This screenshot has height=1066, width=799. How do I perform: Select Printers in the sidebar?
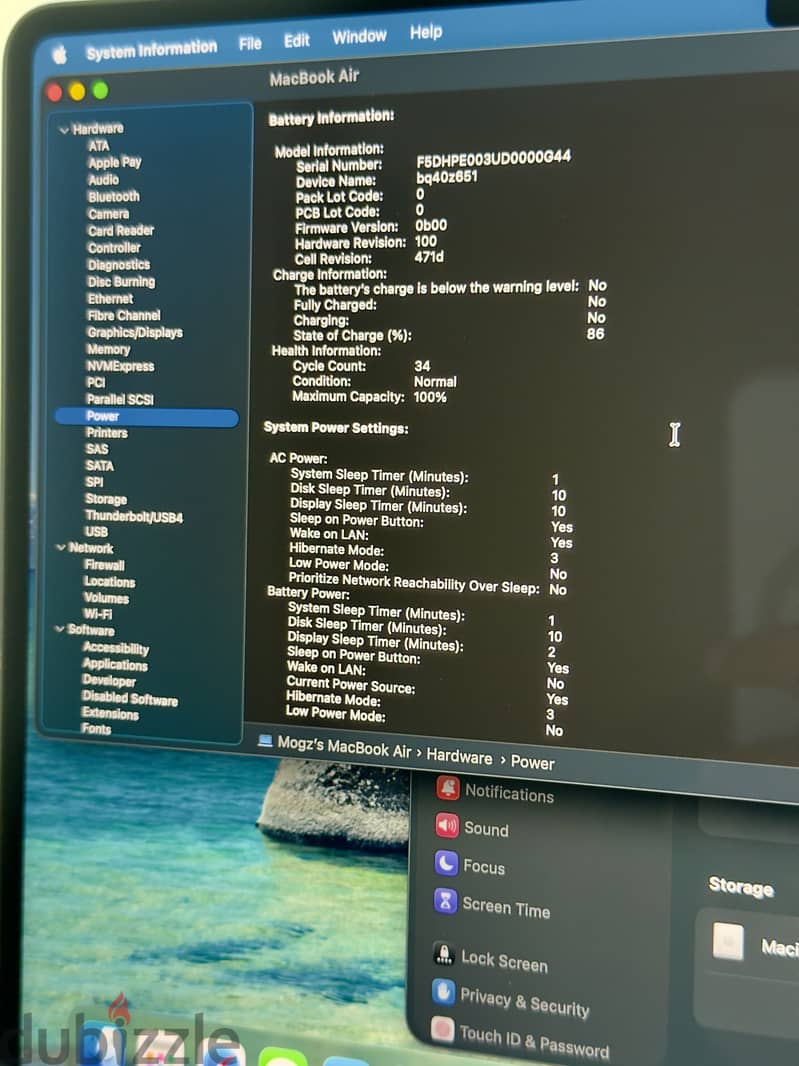pos(107,433)
